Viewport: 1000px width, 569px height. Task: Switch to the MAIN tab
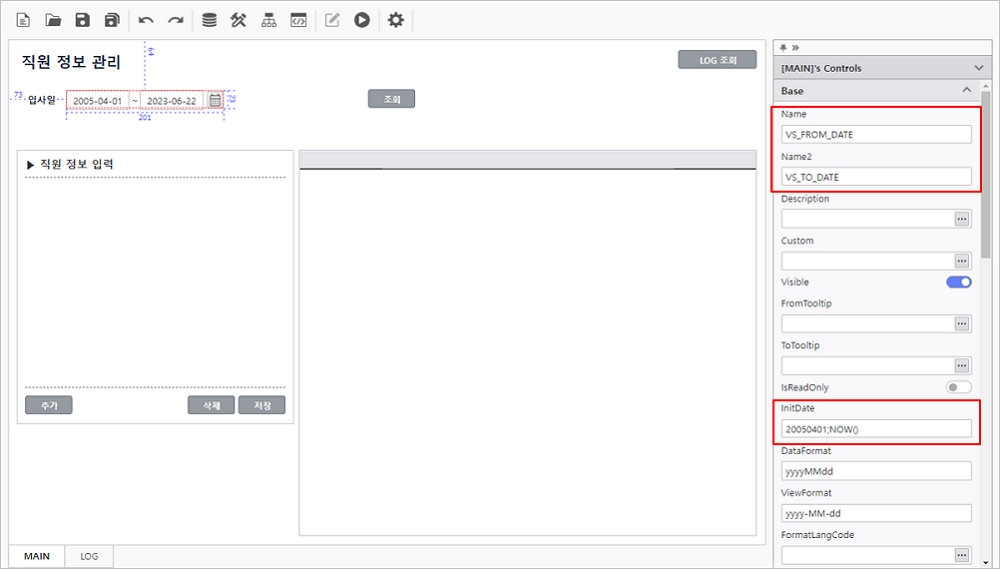(37, 556)
